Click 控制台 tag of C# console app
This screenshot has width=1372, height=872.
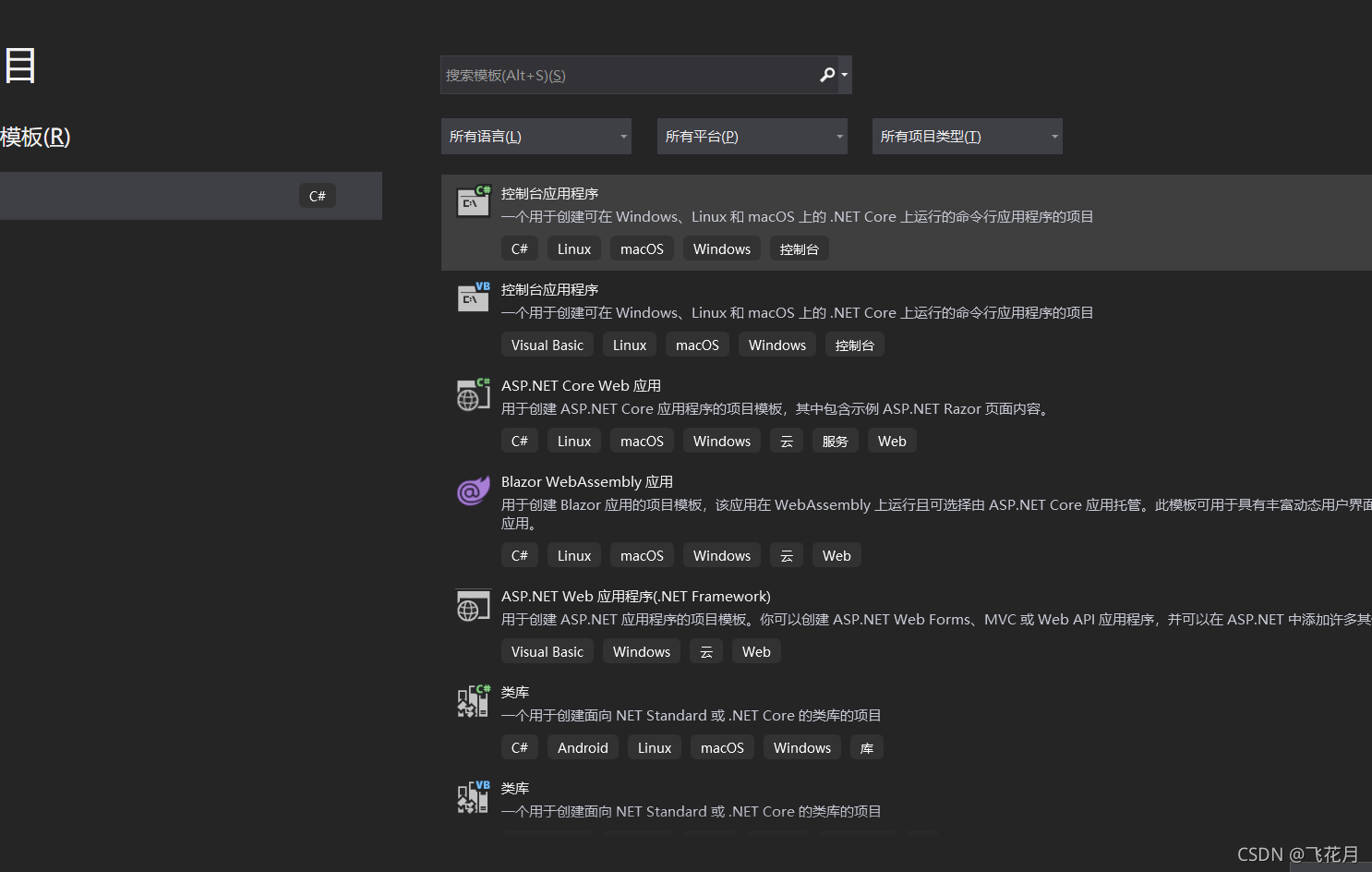tap(800, 249)
